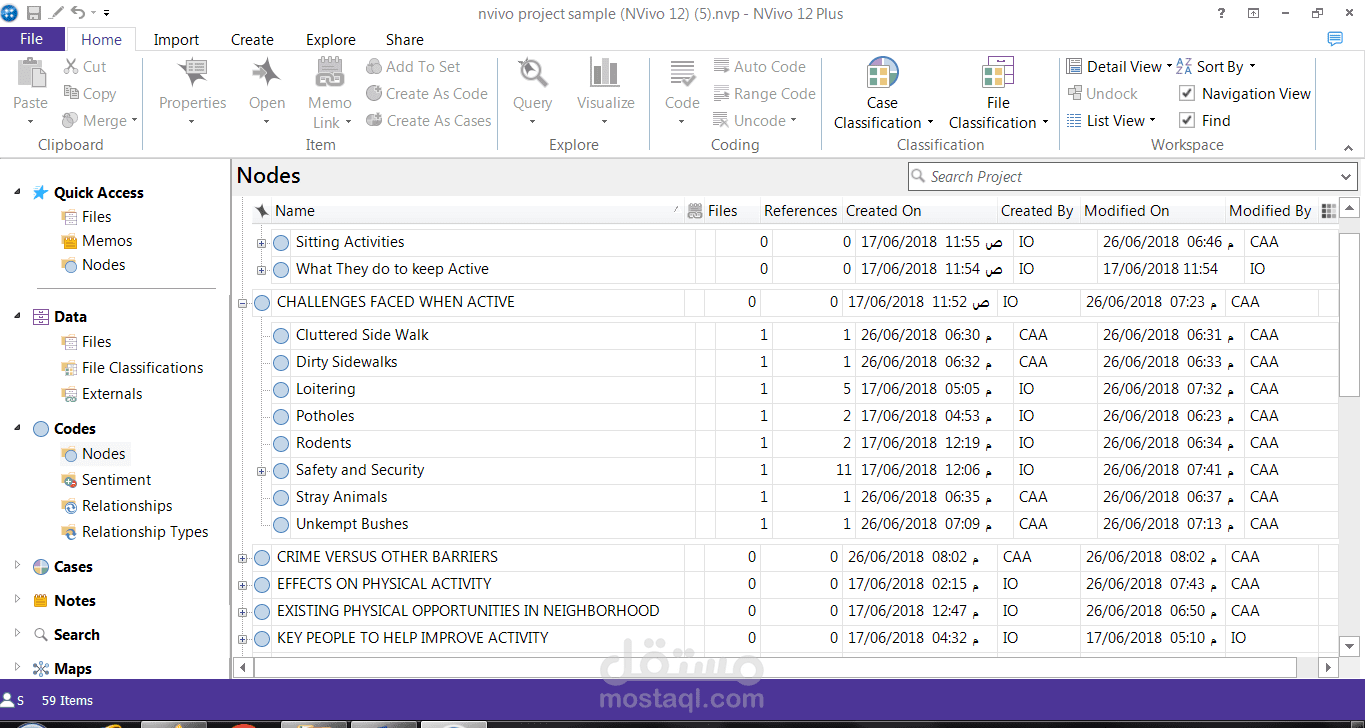The height and width of the screenshot is (728, 1365).
Task: Click inside the Search Project field
Action: (1100, 176)
